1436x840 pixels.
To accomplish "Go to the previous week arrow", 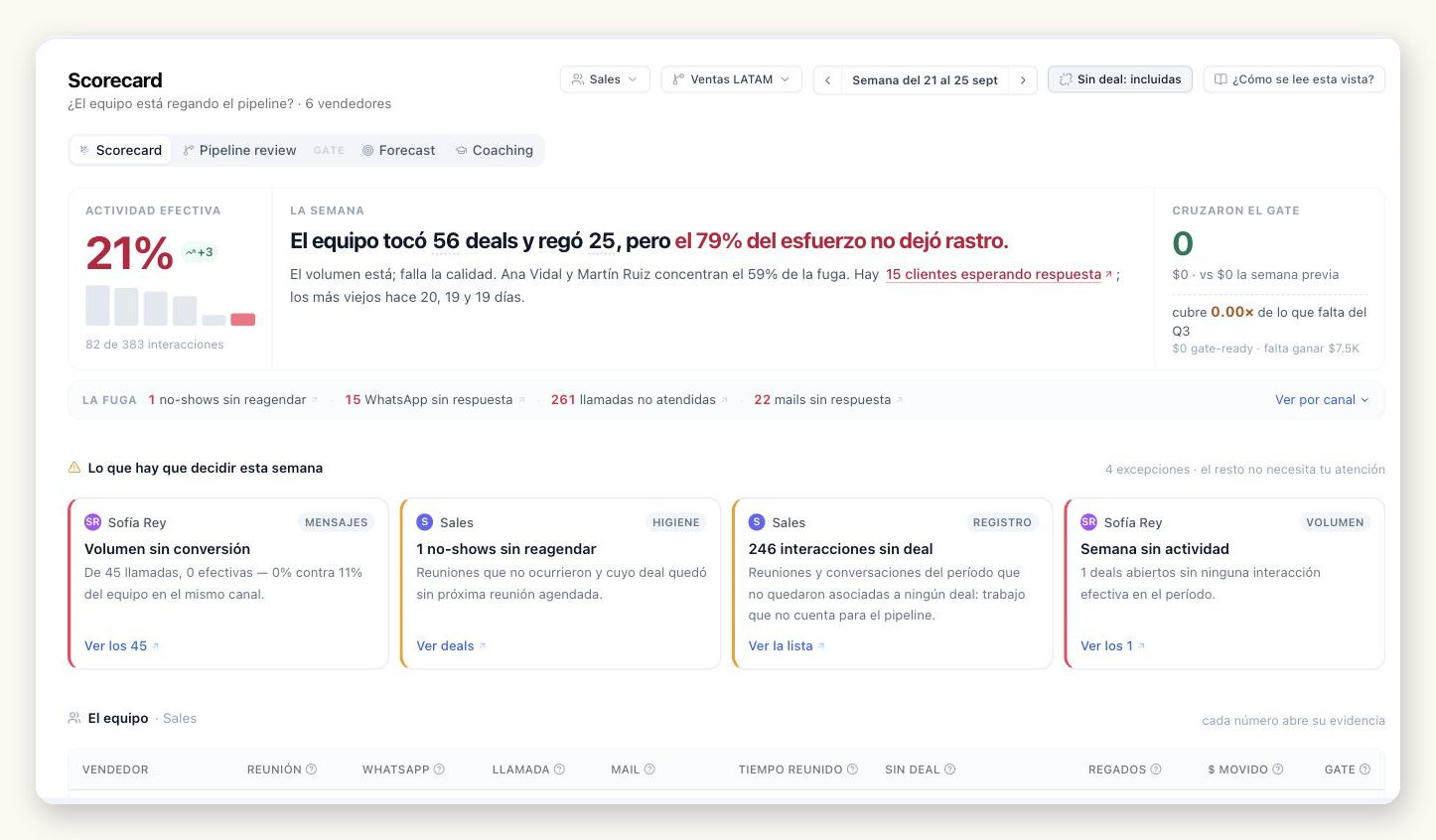I will pos(827,80).
